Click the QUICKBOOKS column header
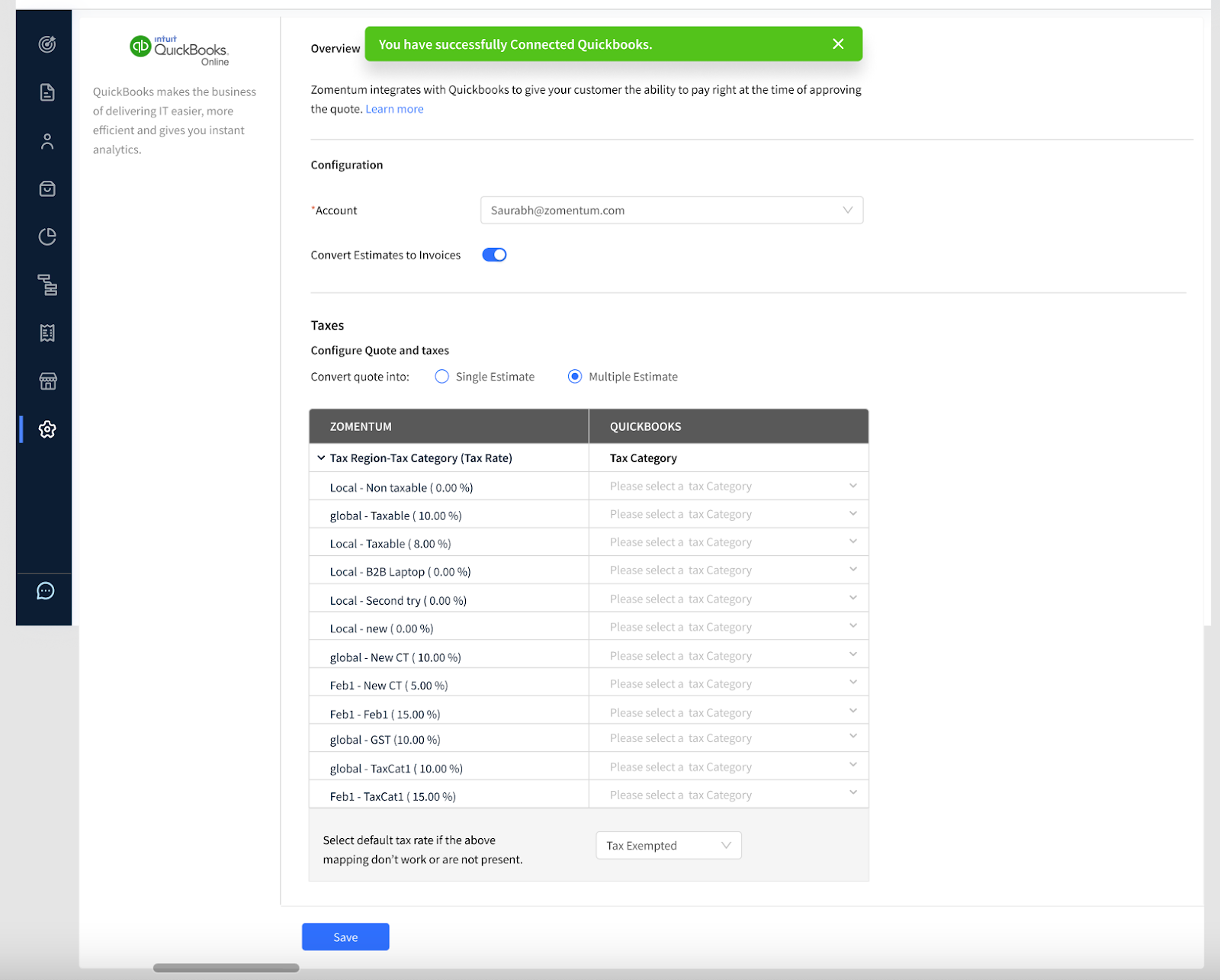Screen dimensions: 1220x980 646,426
